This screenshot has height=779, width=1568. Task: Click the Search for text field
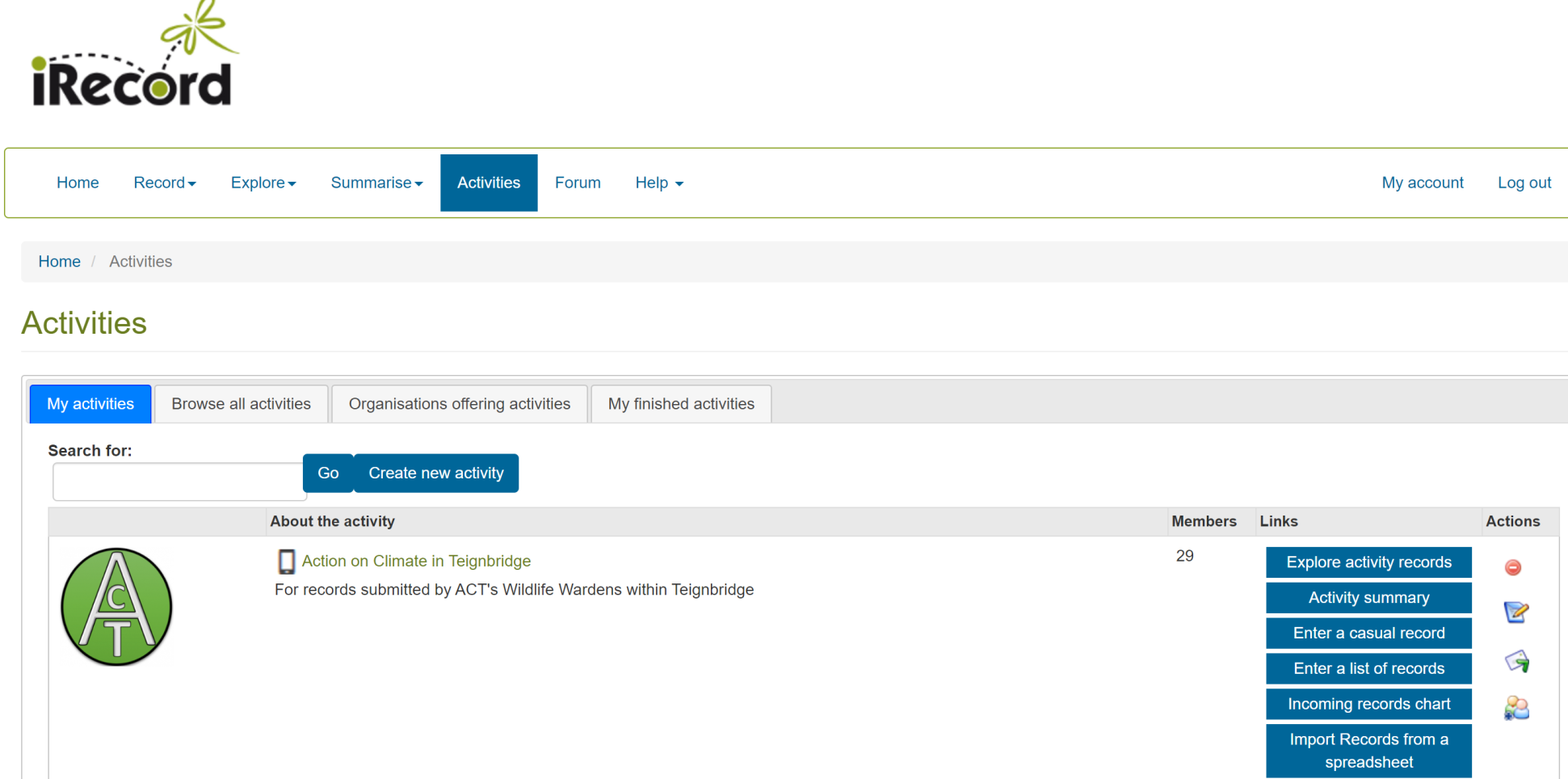click(x=178, y=482)
